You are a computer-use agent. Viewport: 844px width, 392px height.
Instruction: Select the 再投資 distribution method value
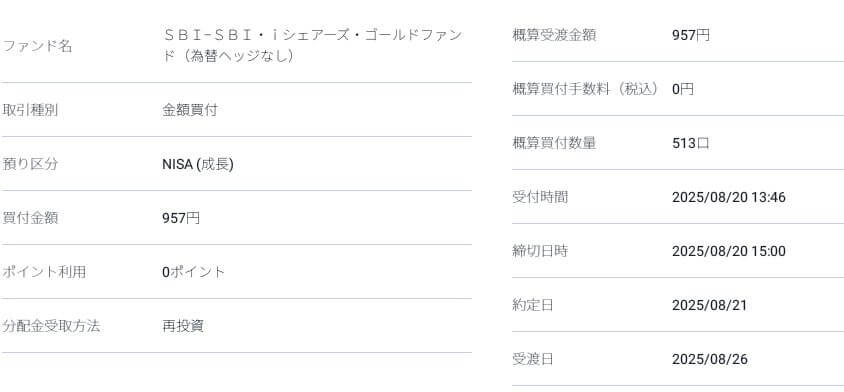click(x=183, y=326)
